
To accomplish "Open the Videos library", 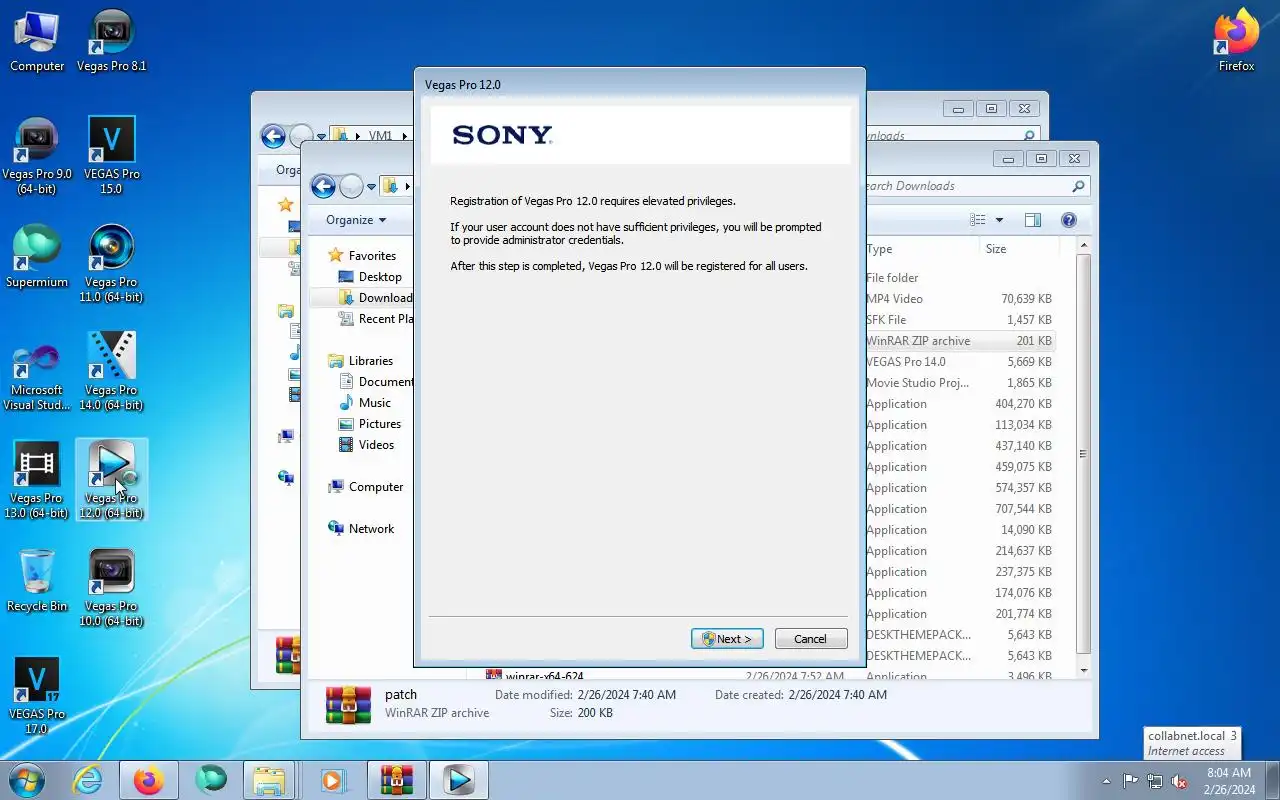I will click(x=366, y=445).
